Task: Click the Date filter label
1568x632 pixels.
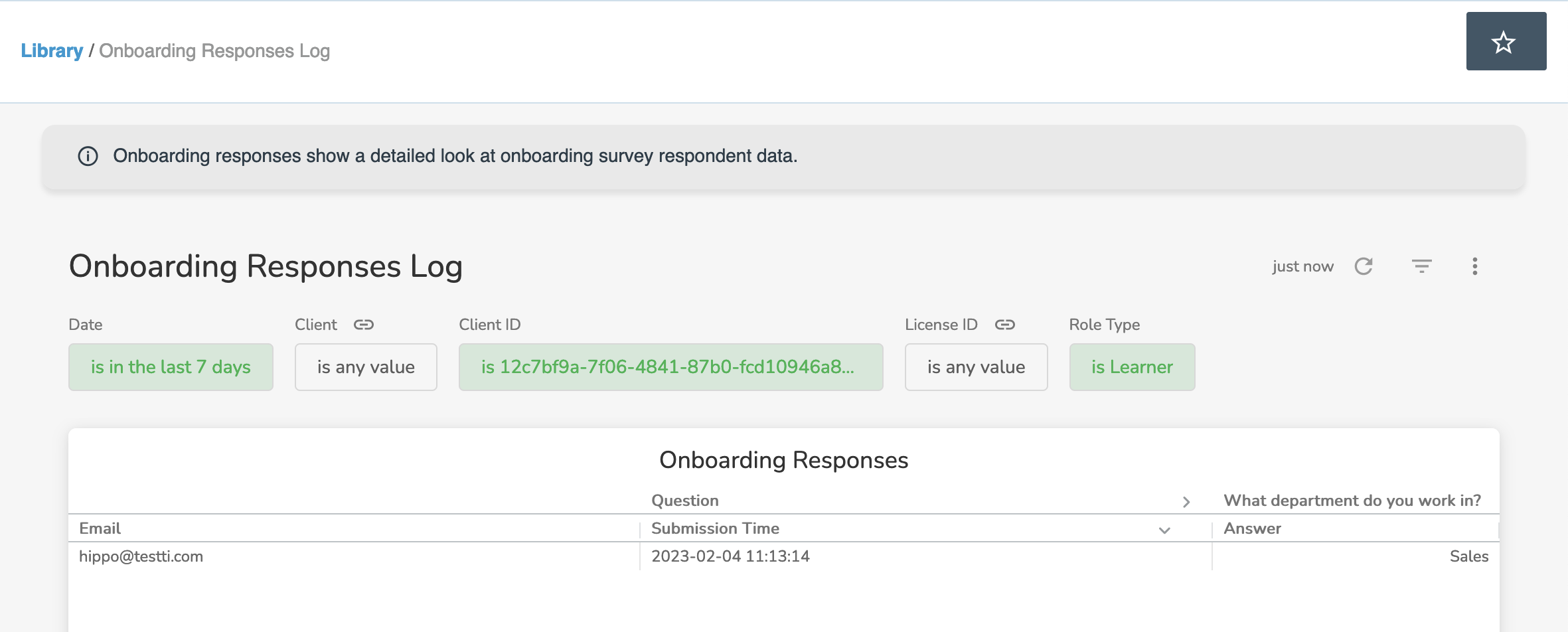Action: click(86, 325)
